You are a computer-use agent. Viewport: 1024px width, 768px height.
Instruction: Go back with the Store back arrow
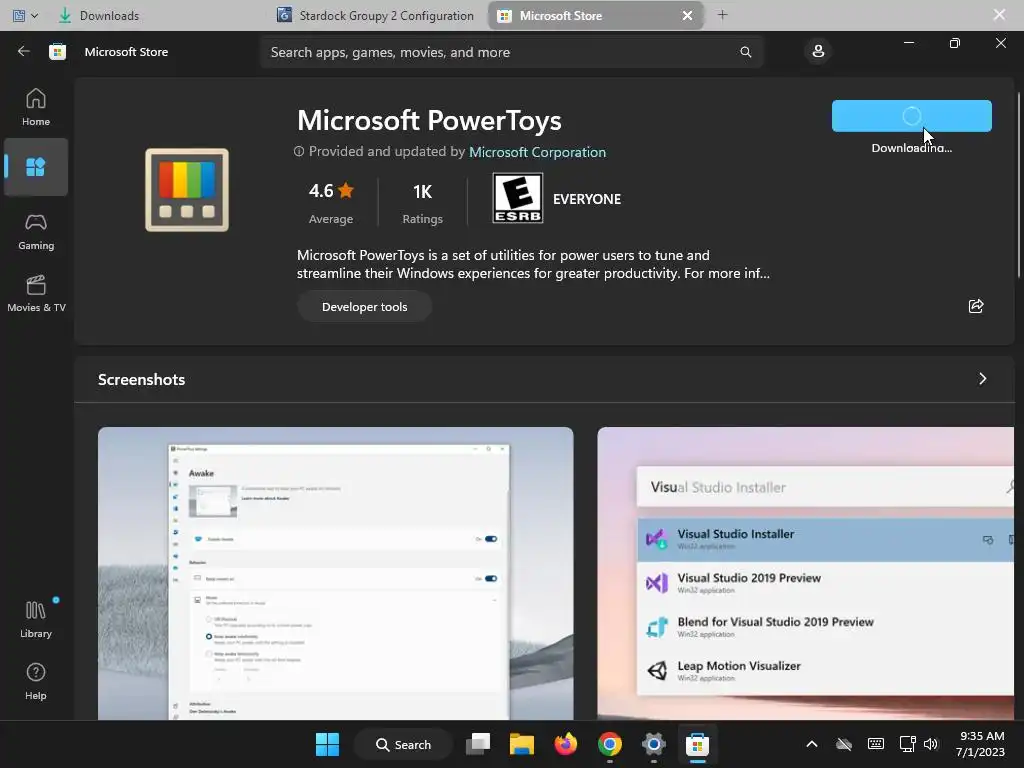tap(24, 52)
